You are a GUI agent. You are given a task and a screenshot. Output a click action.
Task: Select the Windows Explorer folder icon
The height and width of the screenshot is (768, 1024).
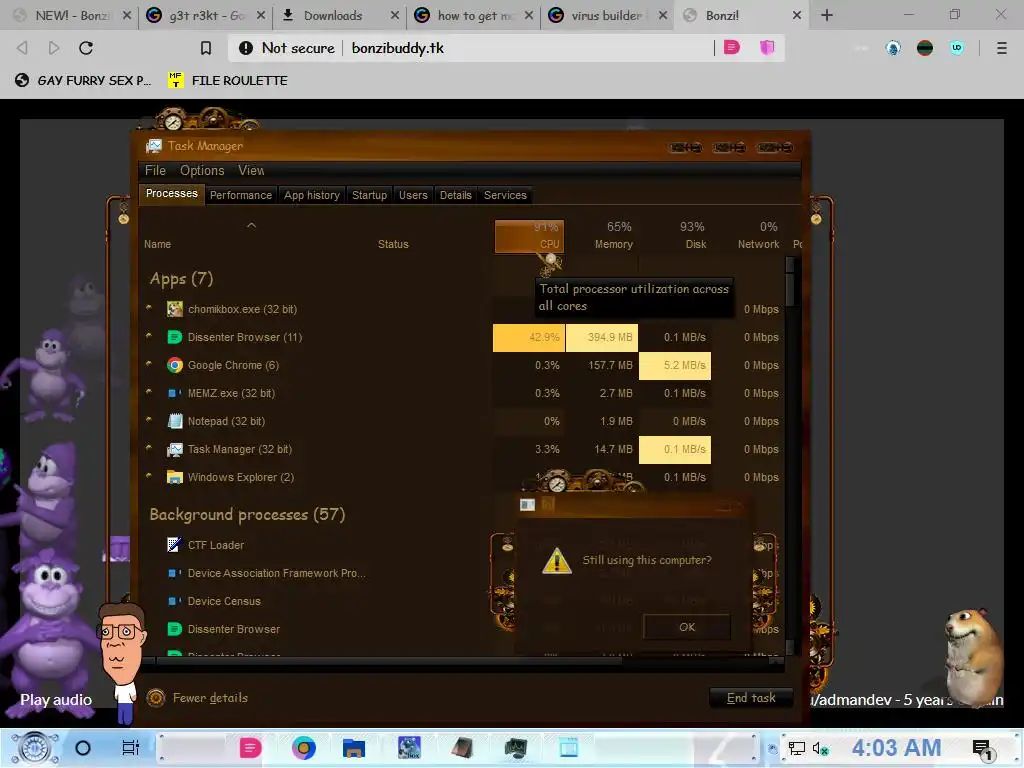(174, 477)
